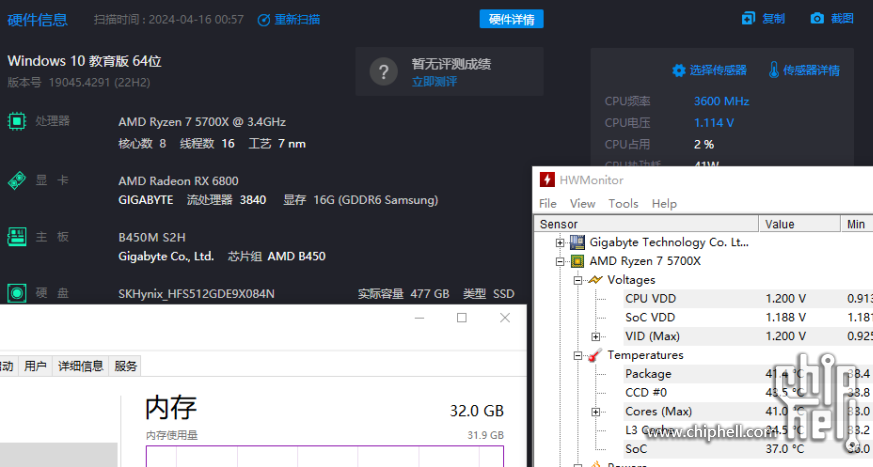
Task: Click the Sensor column header
Action: [x=646, y=224]
